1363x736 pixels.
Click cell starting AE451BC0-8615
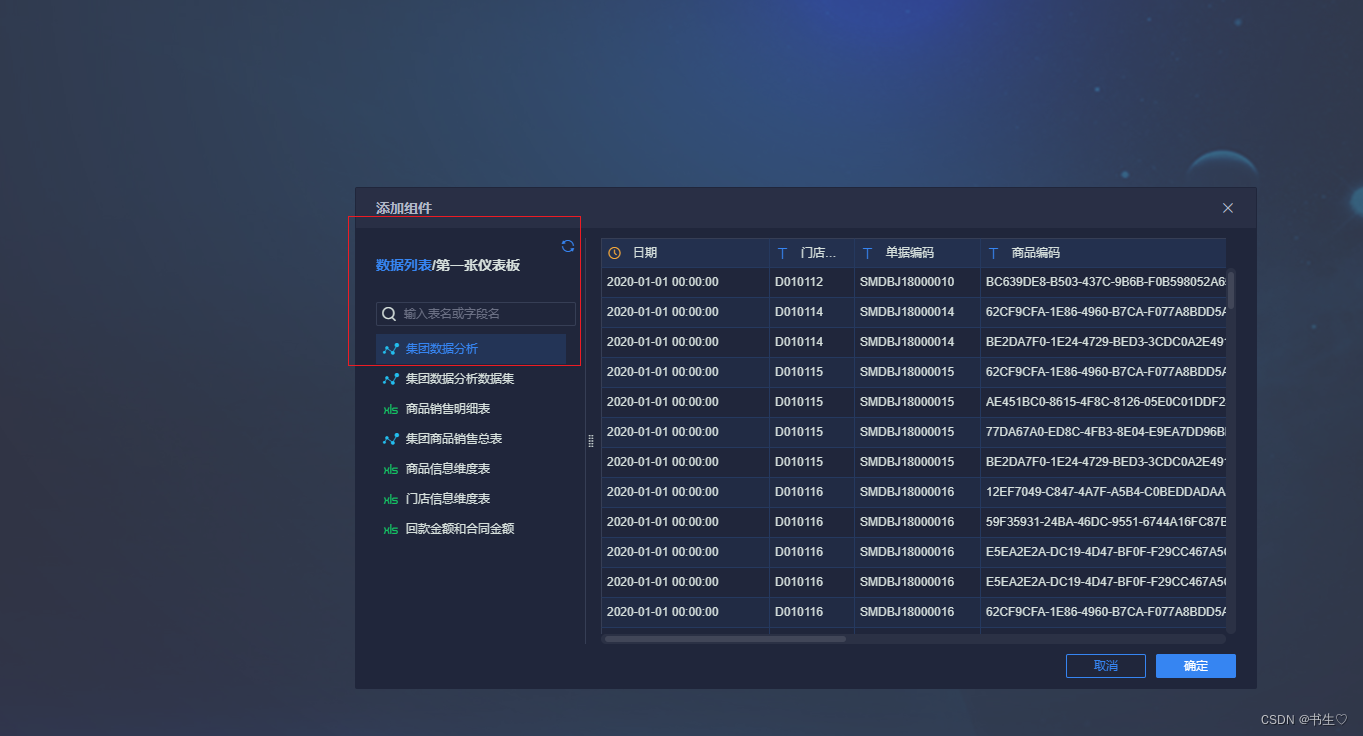tap(1103, 403)
